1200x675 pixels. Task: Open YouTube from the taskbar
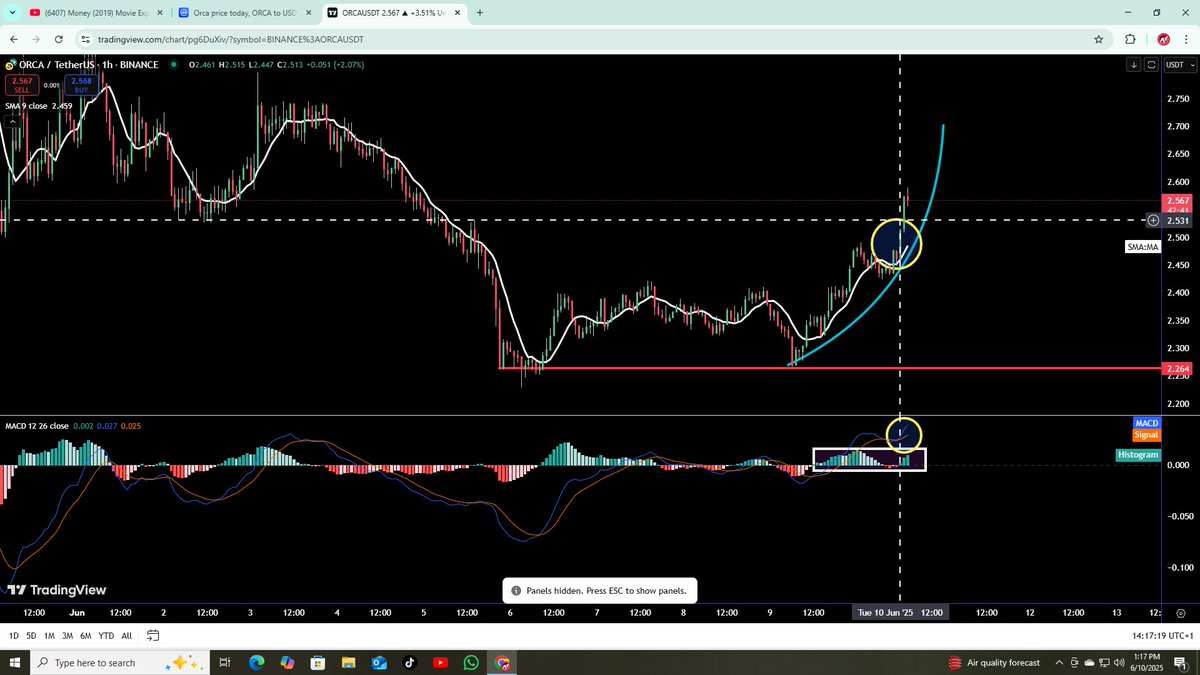tap(441, 662)
